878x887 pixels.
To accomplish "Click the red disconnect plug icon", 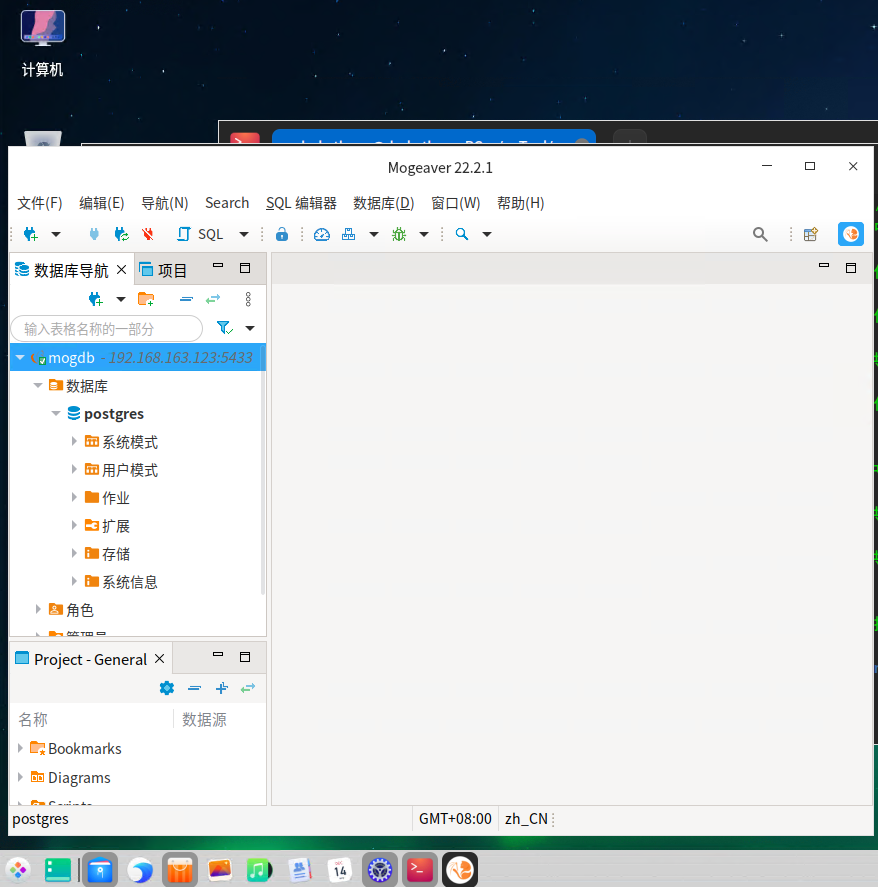I will [148, 234].
